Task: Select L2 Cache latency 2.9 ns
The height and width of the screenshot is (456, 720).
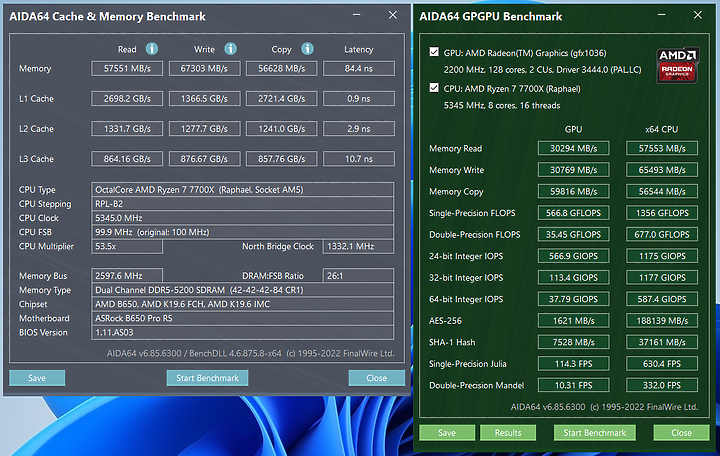Action: point(359,129)
